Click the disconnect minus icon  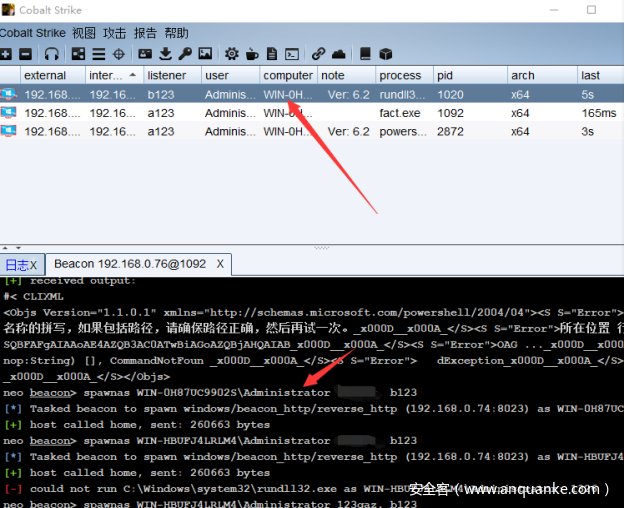click(26, 54)
